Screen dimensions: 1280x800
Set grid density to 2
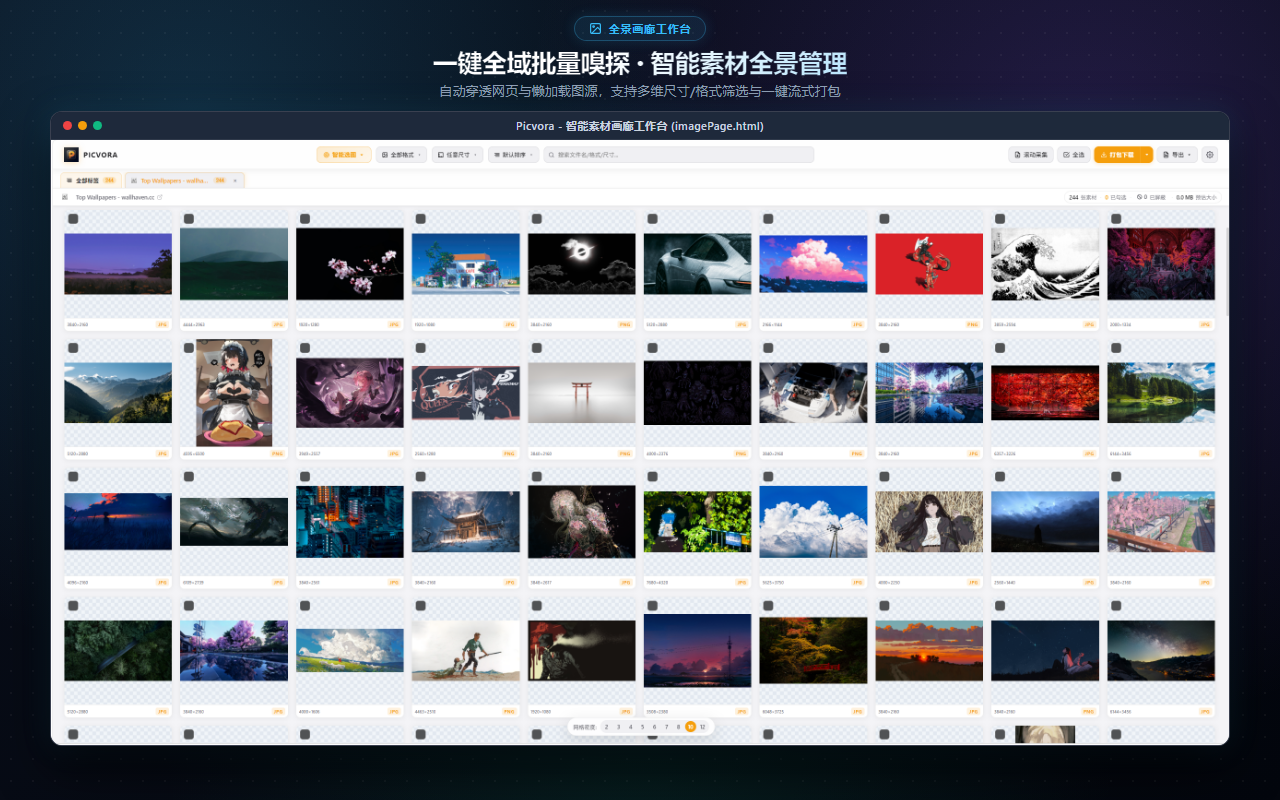coord(606,727)
